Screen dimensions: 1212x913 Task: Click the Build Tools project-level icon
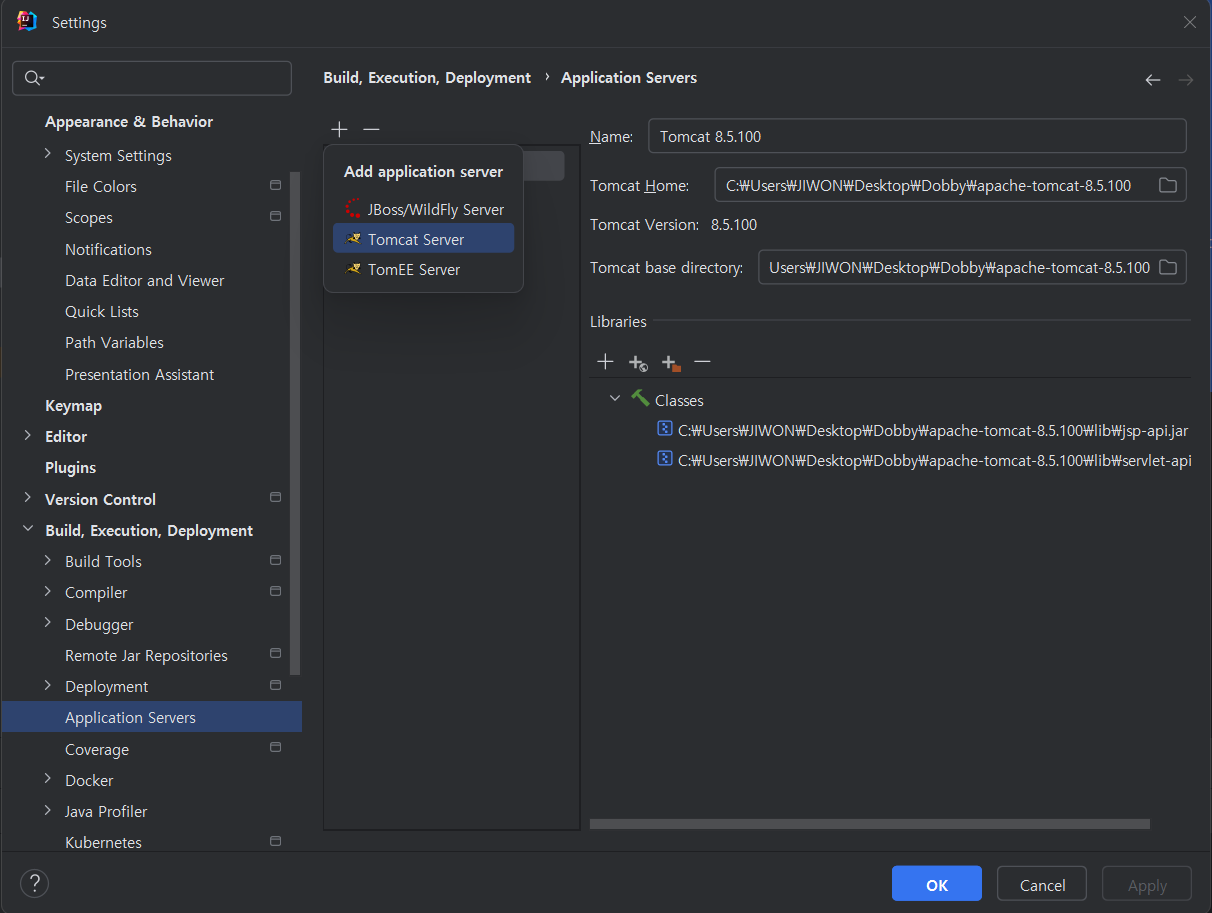(x=276, y=560)
